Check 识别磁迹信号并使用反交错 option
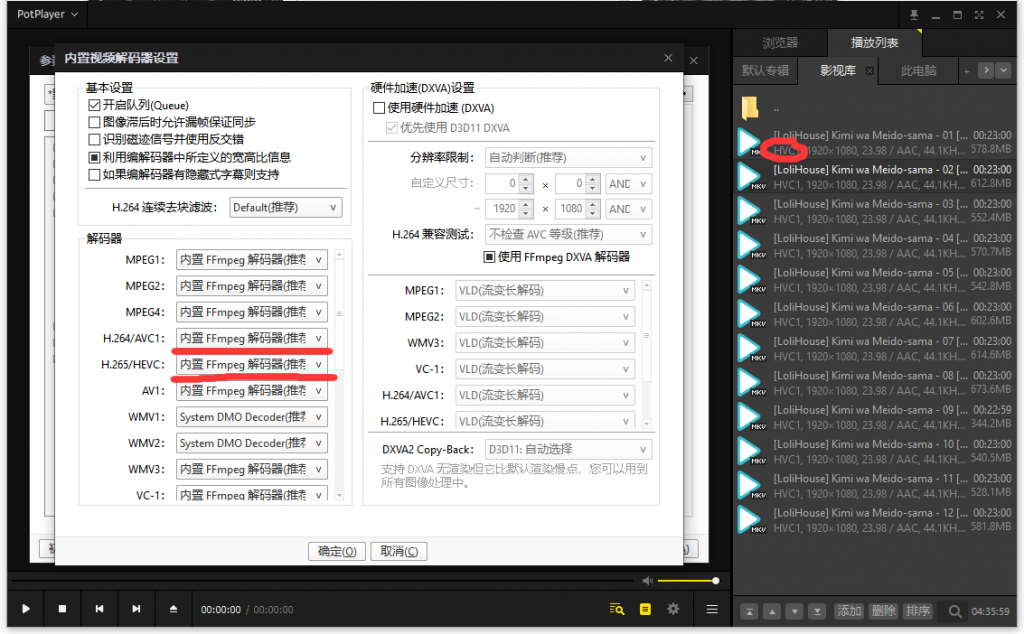 pos(94,139)
